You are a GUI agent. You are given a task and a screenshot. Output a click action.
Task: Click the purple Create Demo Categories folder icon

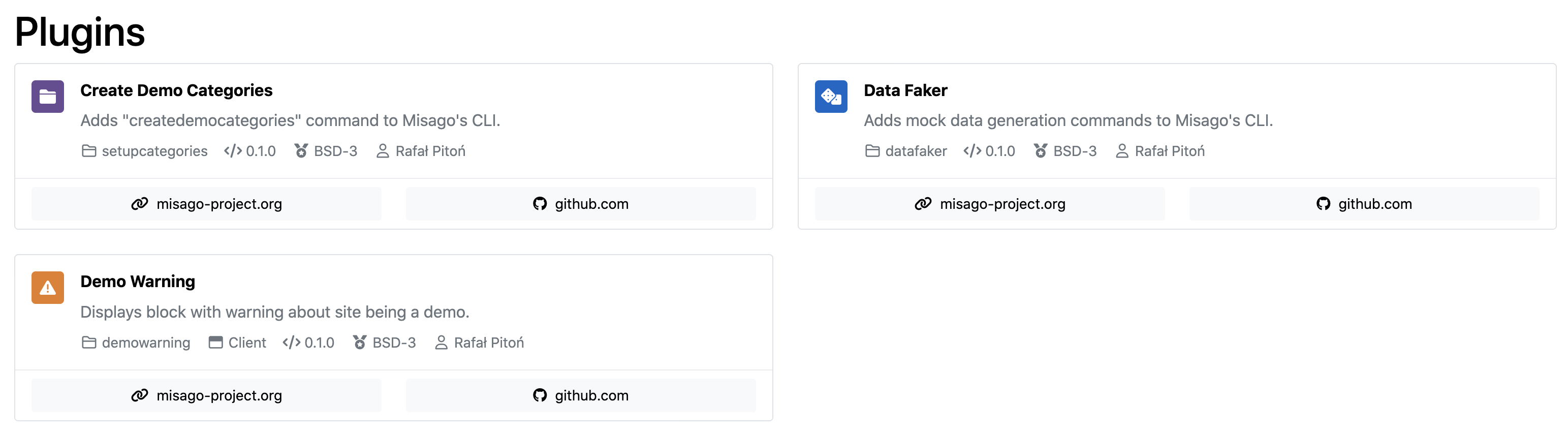pos(47,97)
